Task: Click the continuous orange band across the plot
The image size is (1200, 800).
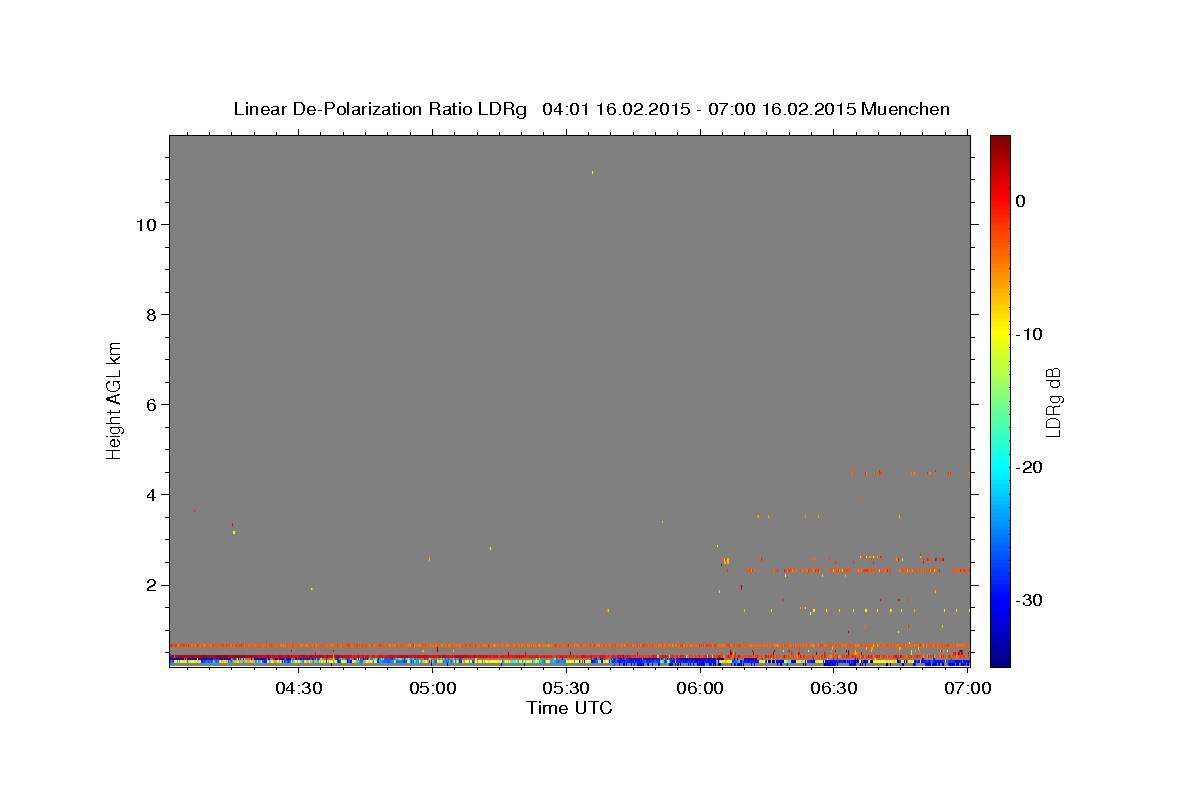Action: (x=569, y=645)
